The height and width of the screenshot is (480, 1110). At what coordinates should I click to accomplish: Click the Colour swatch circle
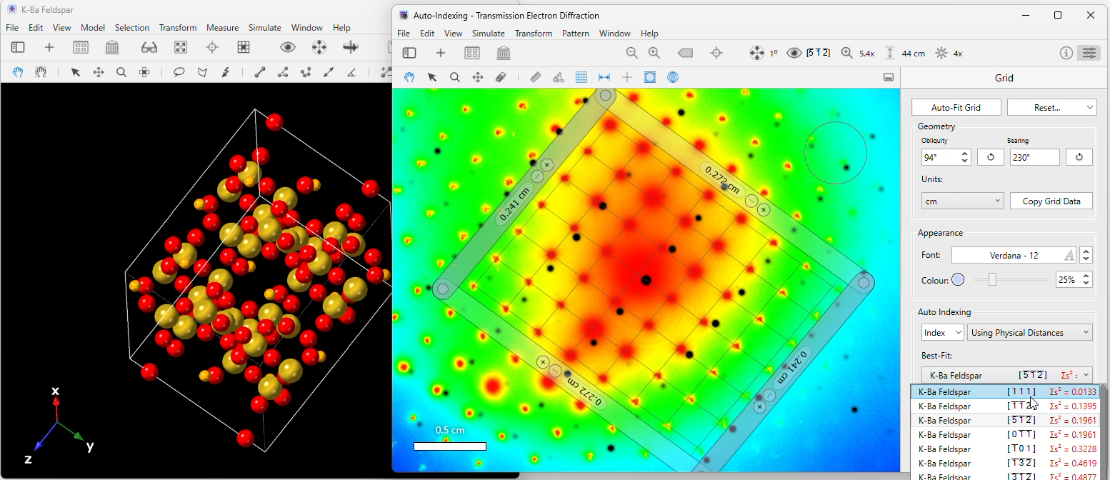coord(957,280)
